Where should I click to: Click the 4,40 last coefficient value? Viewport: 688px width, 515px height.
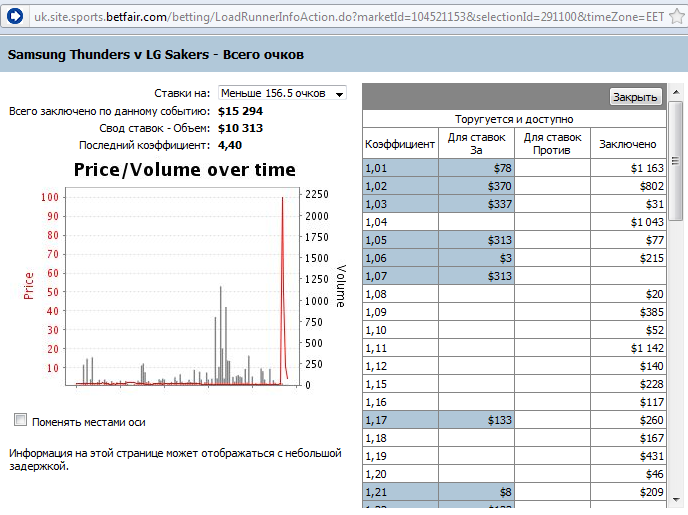pyautogui.click(x=230, y=145)
